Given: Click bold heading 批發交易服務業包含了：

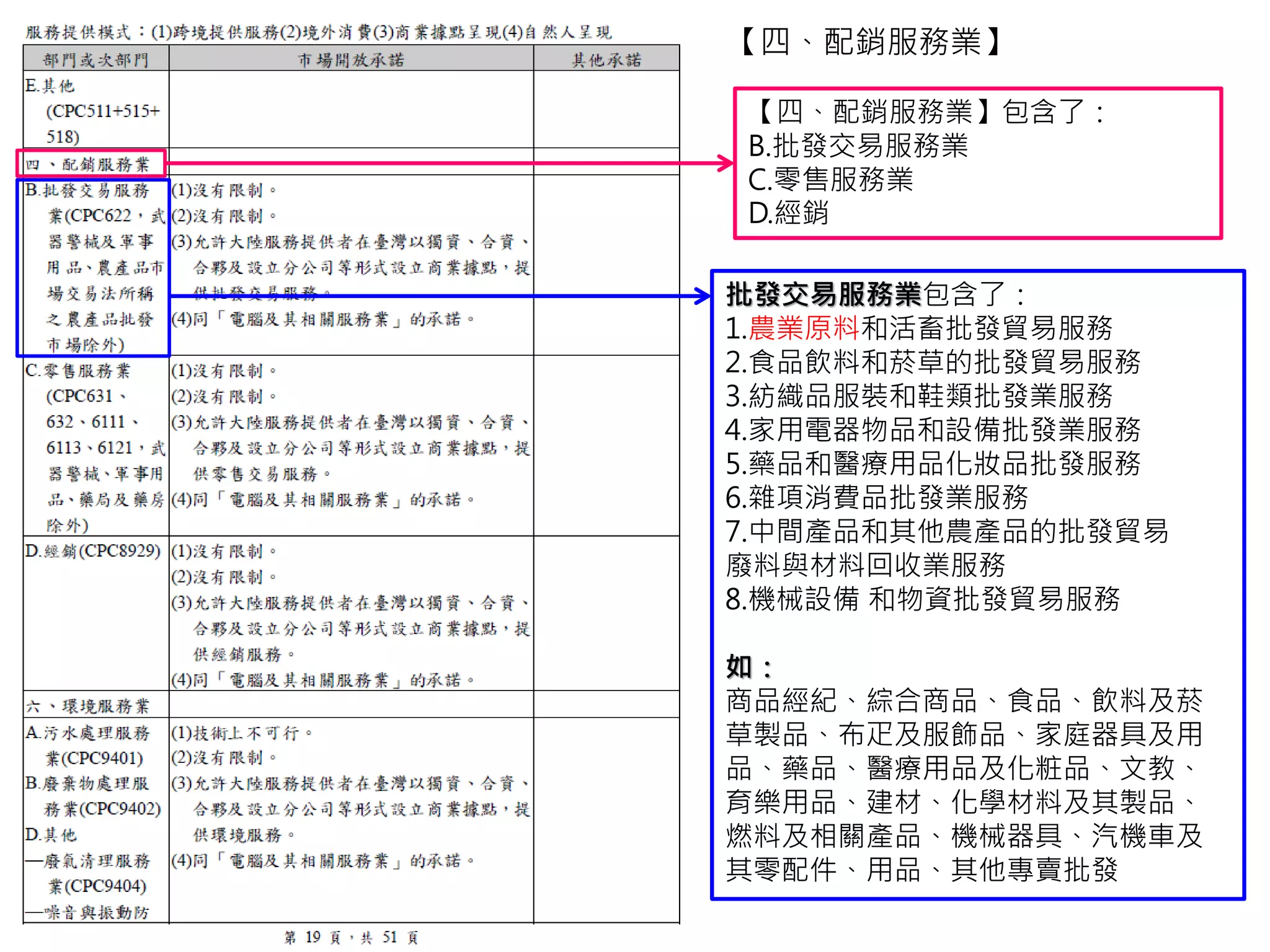Looking at the screenshot, I should point(876,294).
